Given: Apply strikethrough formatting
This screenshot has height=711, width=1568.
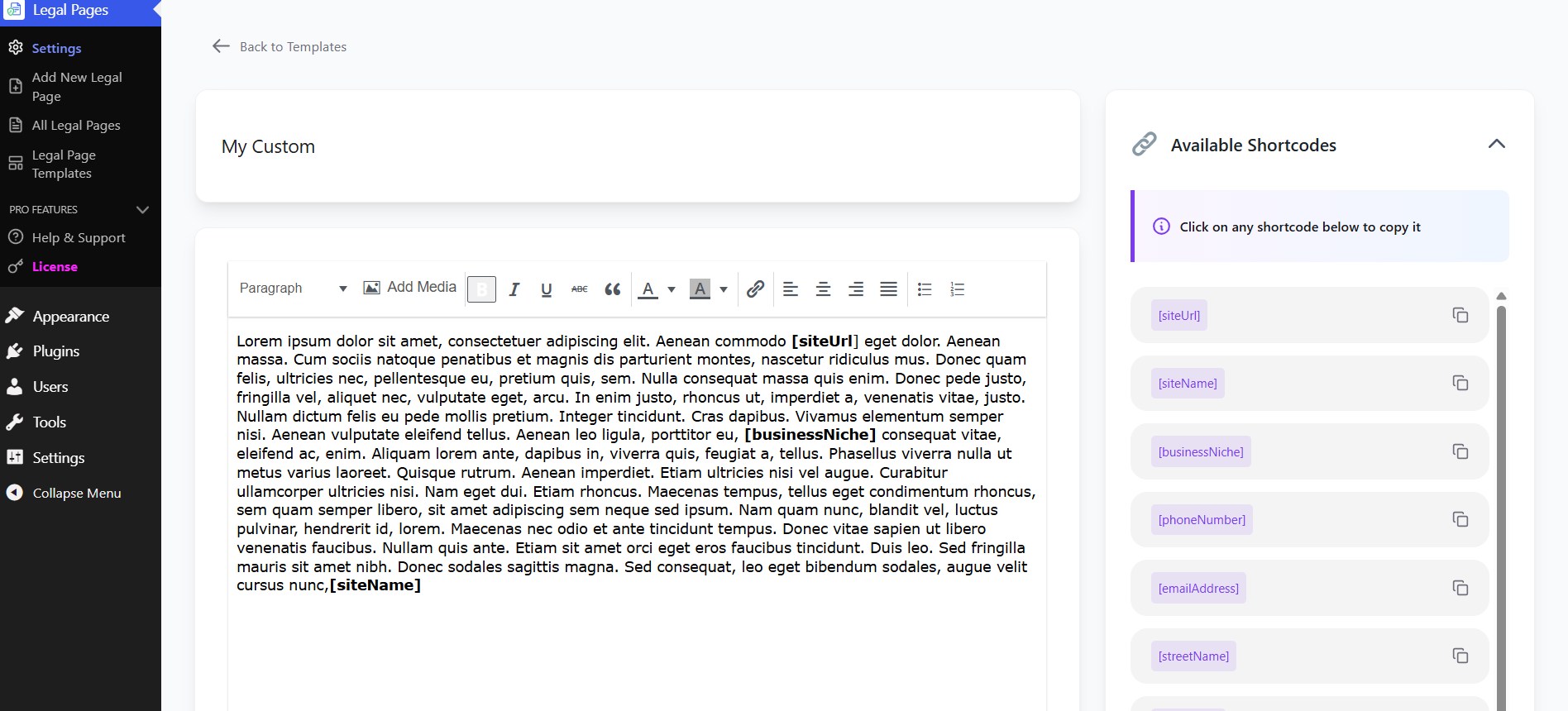Looking at the screenshot, I should pos(580,289).
